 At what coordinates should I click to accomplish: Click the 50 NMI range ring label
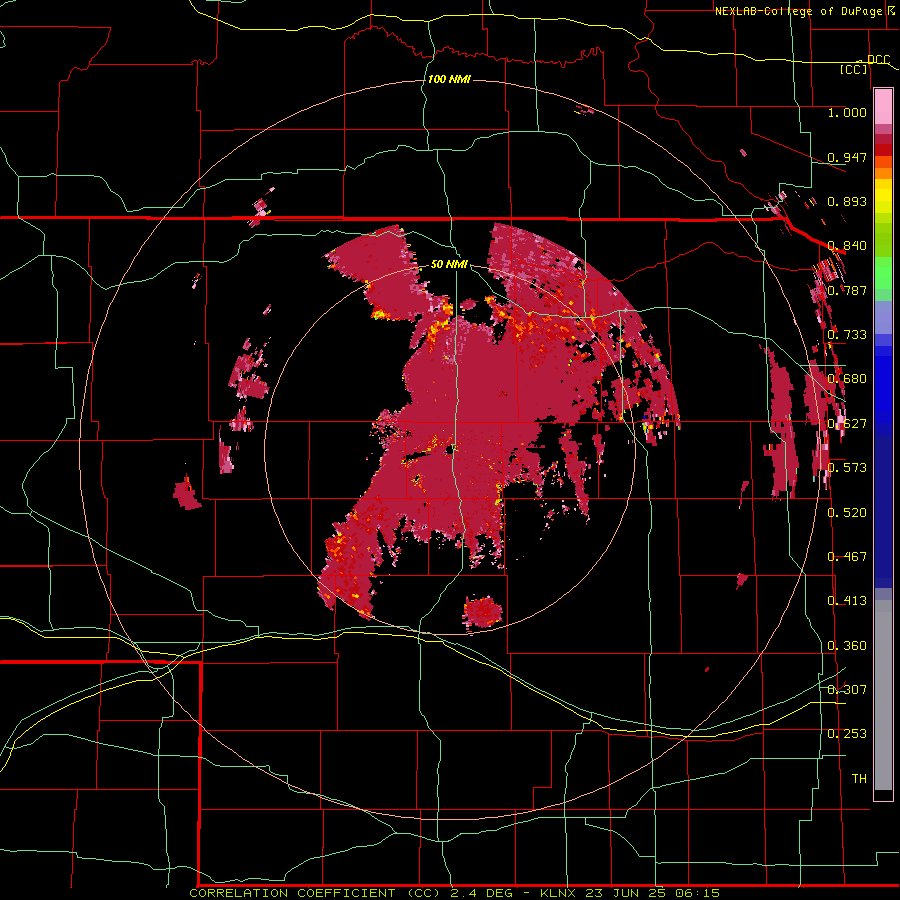(x=449, y=264)
